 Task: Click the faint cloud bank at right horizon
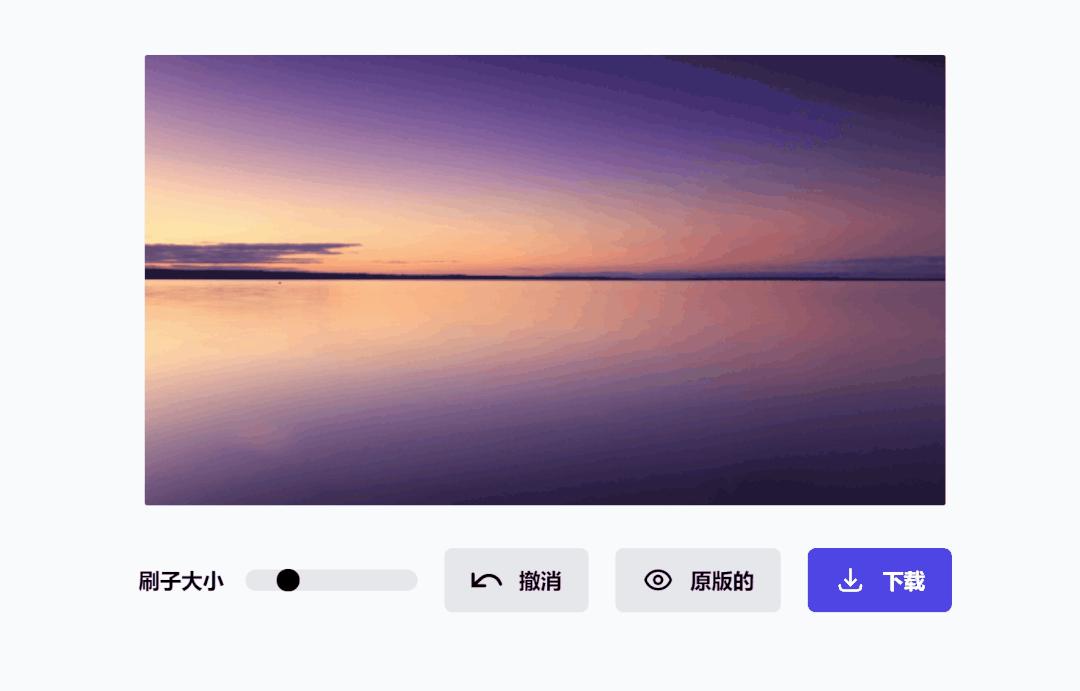pyautogui.click(x=875, y=266)
